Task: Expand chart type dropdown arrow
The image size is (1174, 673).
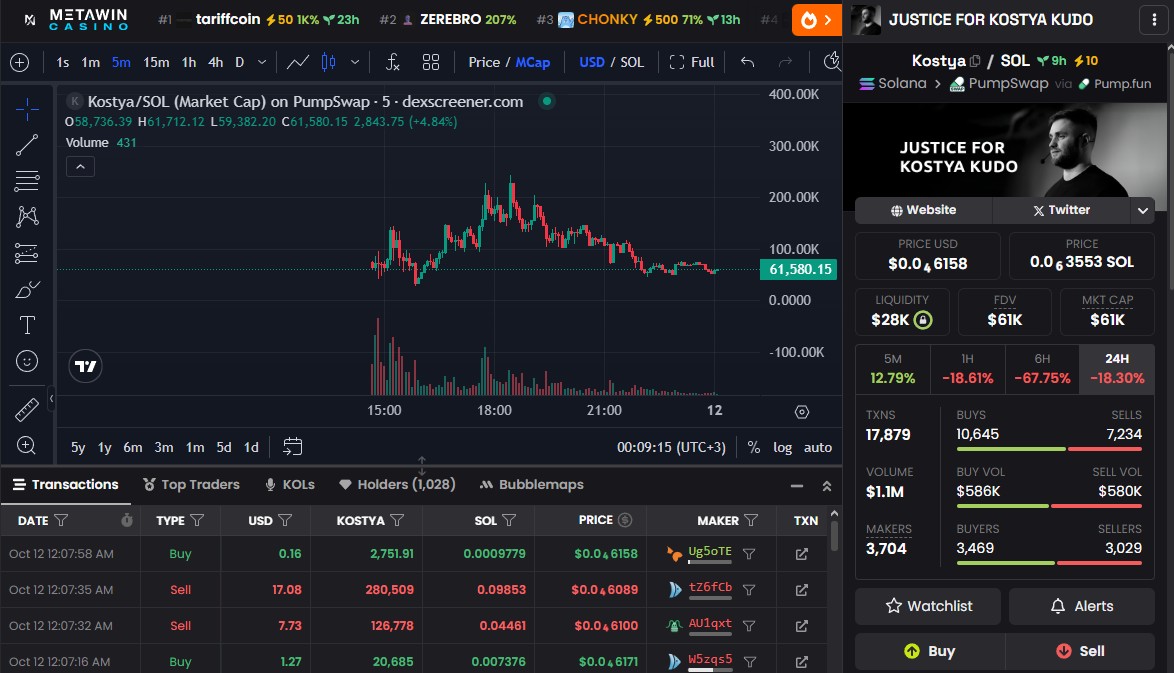Action: pyautogui.click(x=355, y=62)
